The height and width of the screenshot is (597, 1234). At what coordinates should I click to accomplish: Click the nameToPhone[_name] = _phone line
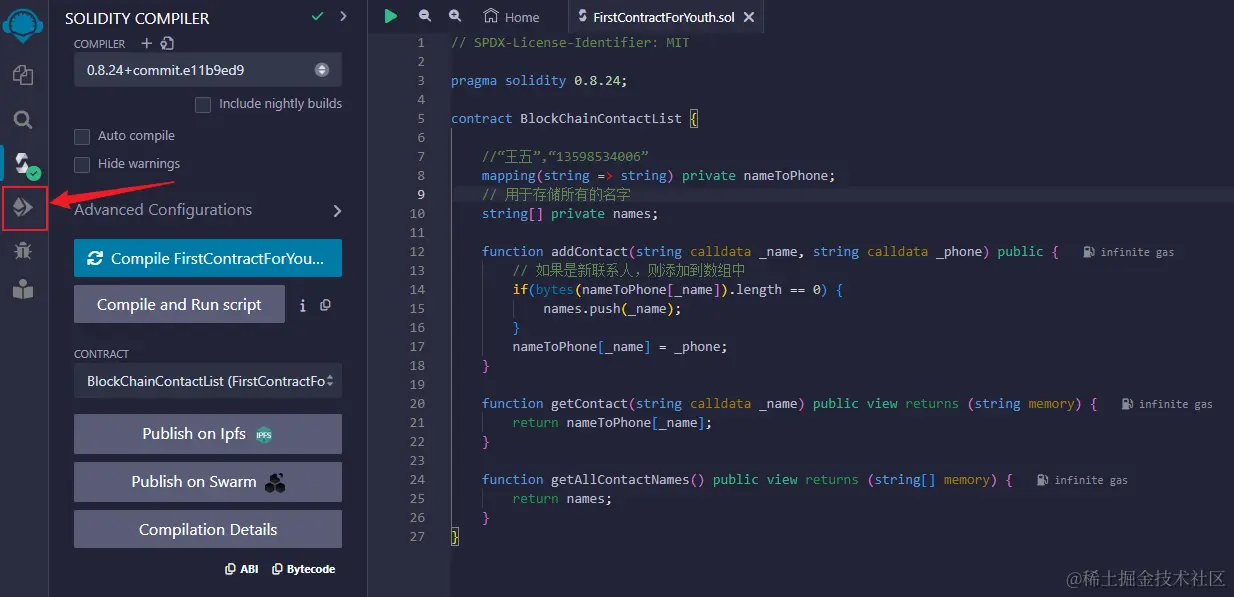pos(620,347)
